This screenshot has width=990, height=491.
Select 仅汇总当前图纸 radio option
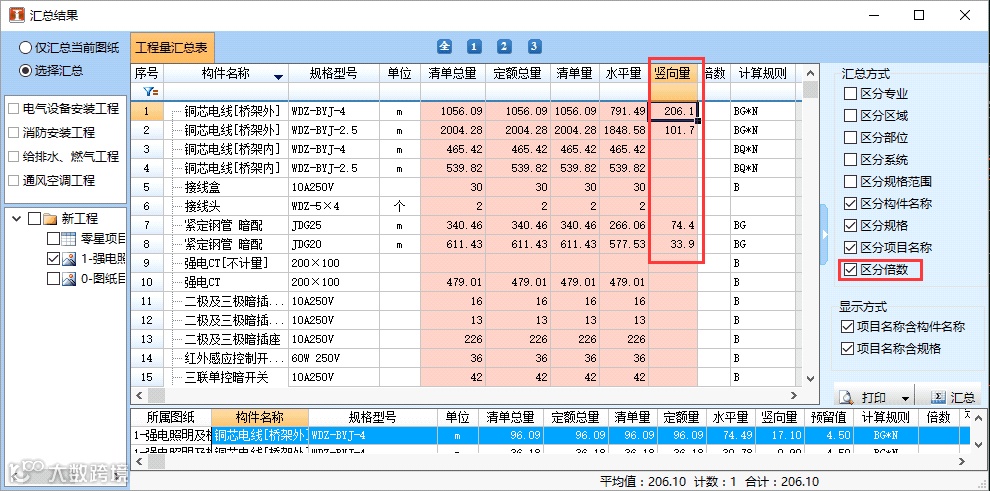(25, 47)
